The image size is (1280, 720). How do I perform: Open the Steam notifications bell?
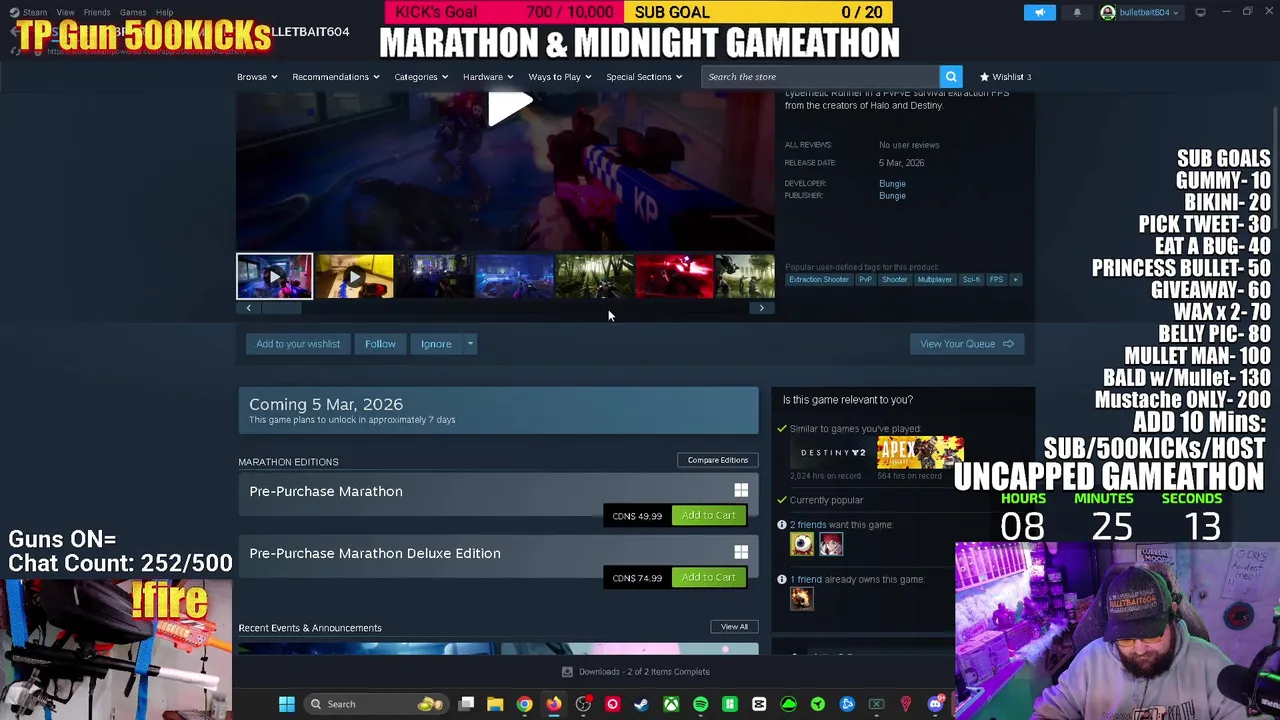click(1077, 12)
